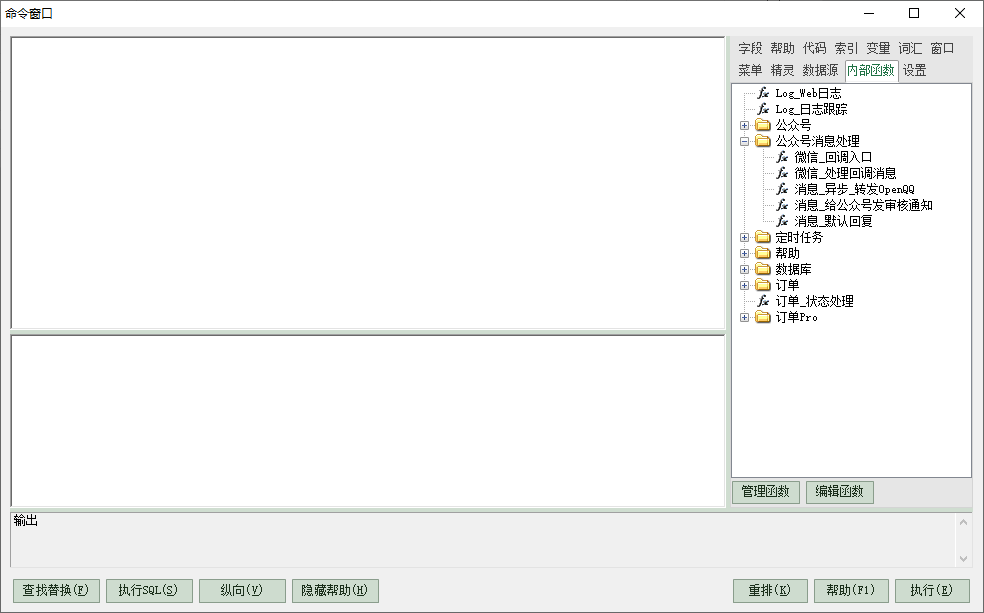Click the folder icon of 数据库

(763, 269)
